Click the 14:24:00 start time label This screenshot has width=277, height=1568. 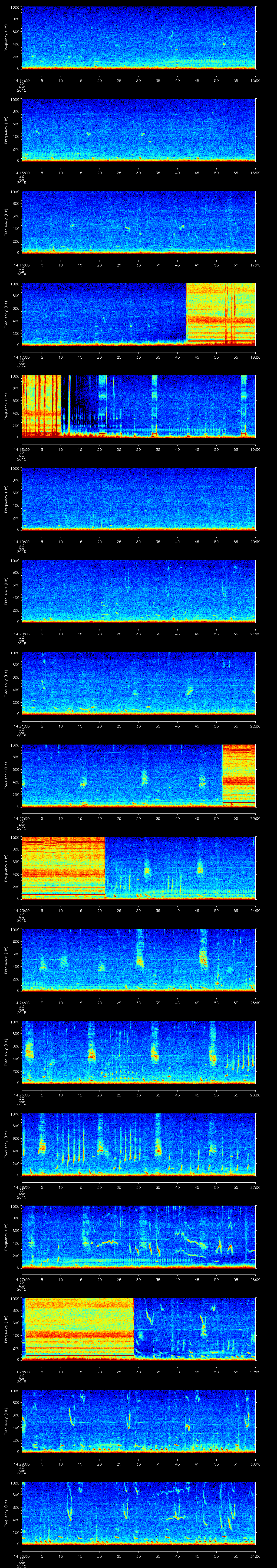[x=21, y=1003]
